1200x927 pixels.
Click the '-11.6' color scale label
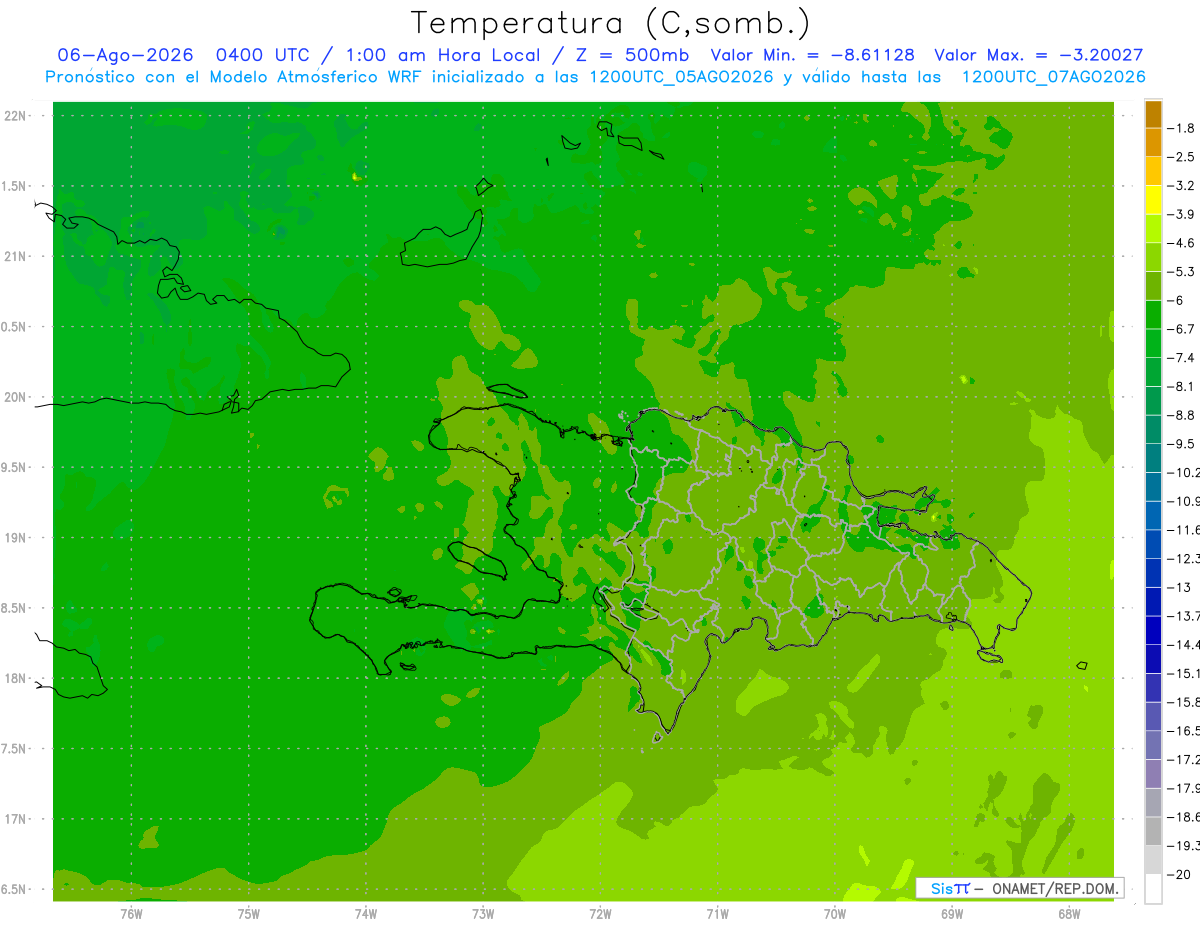coord(1183,530)
